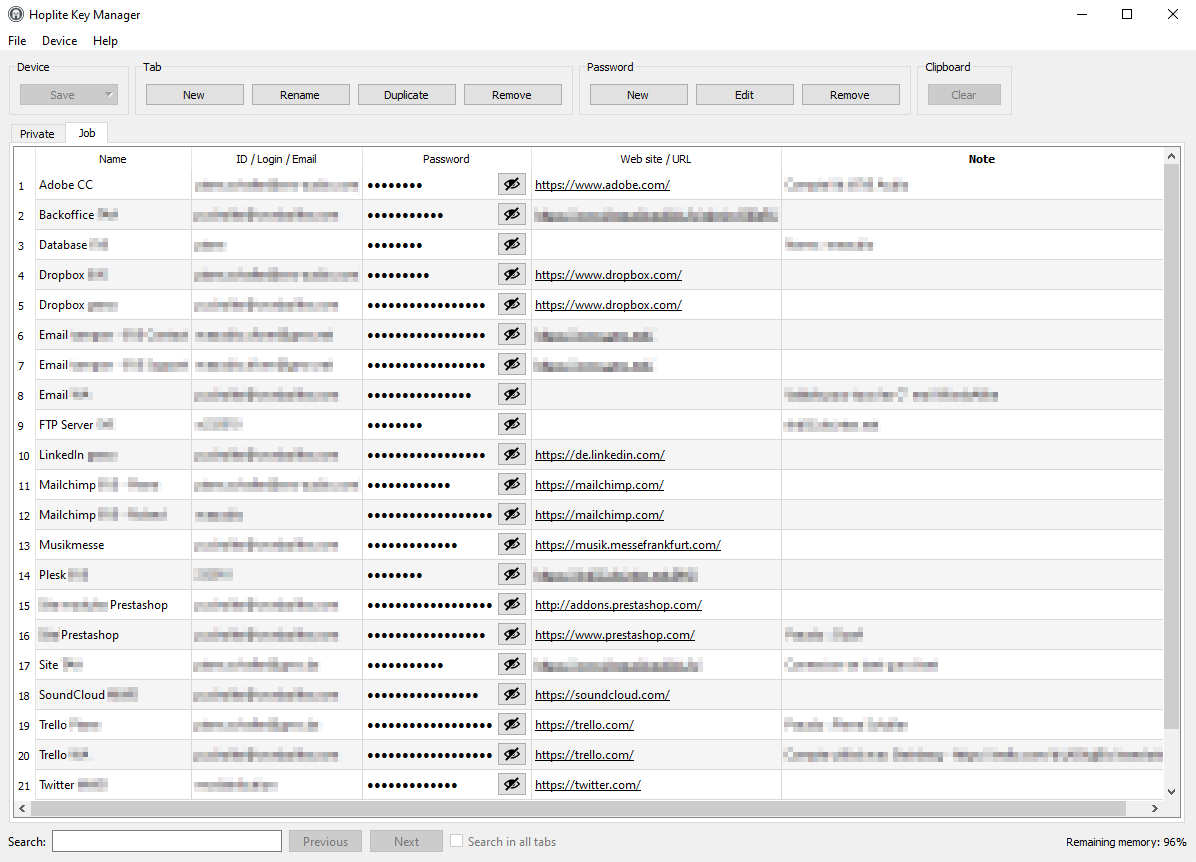Click the Note column header

pos(981,159)
